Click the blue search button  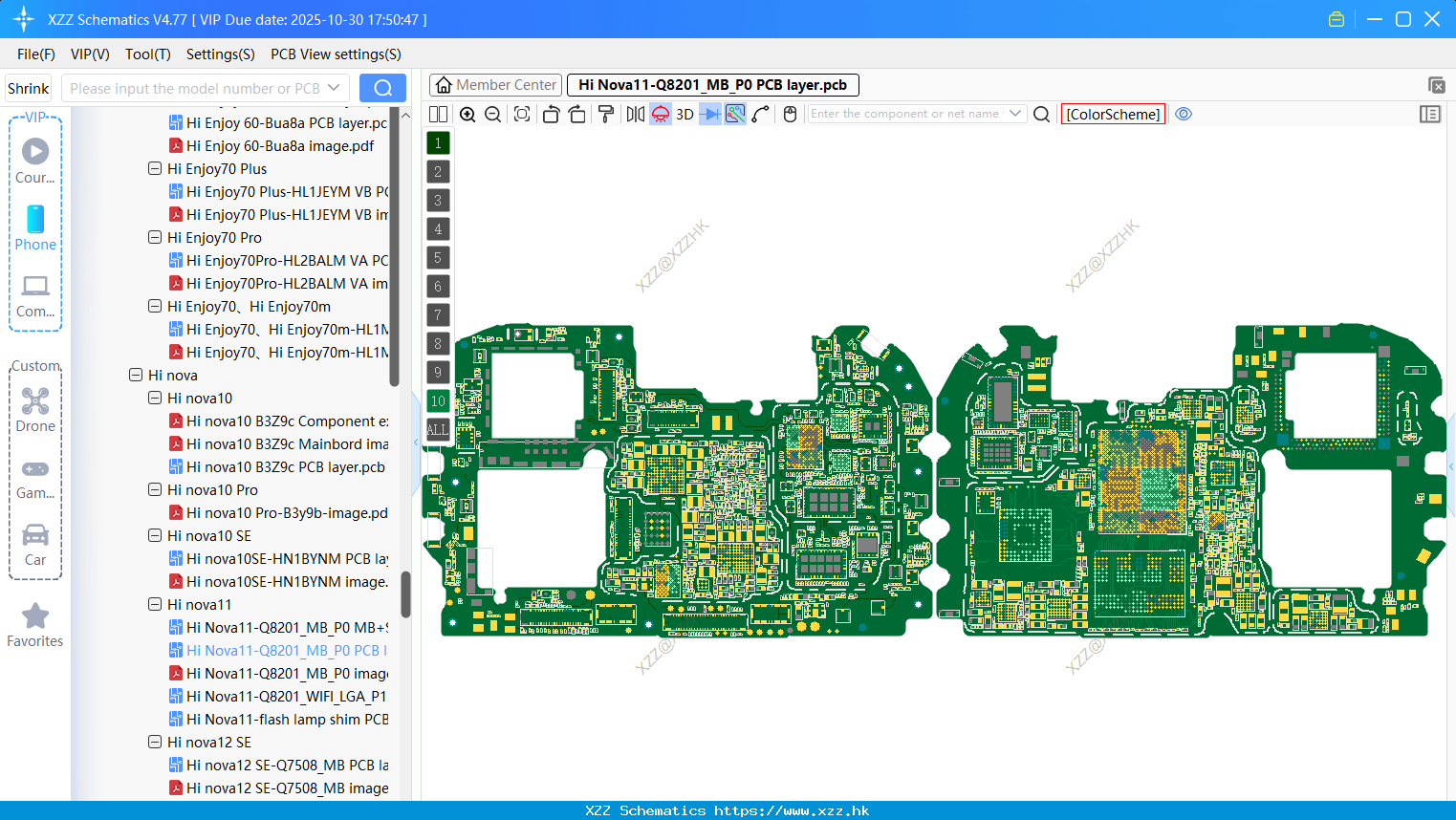[382, 88]
